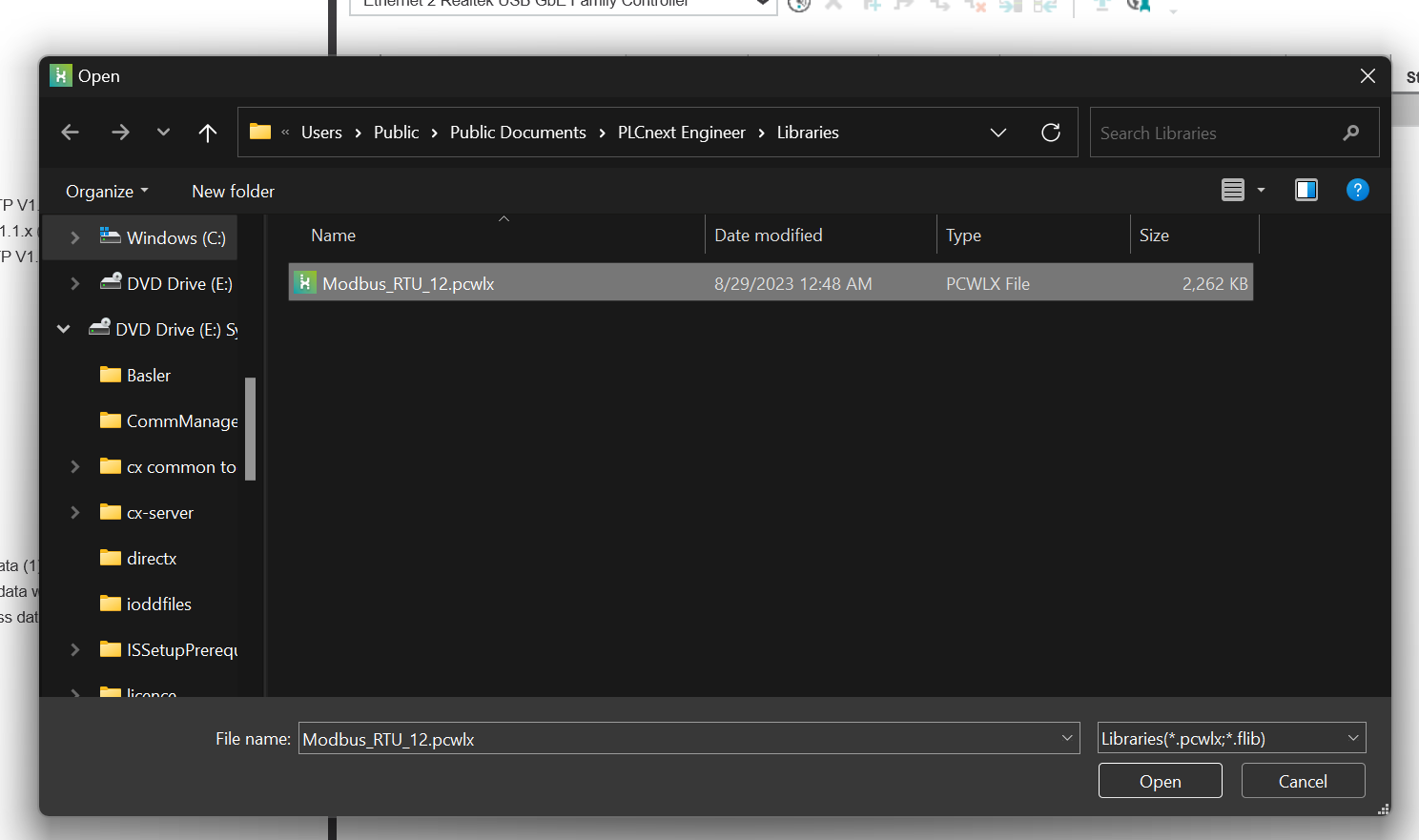This screenshot has height=840, width=1419.
Task: Select Modbus_RTU_12.pcwlx file
Action: click(771, 282)
